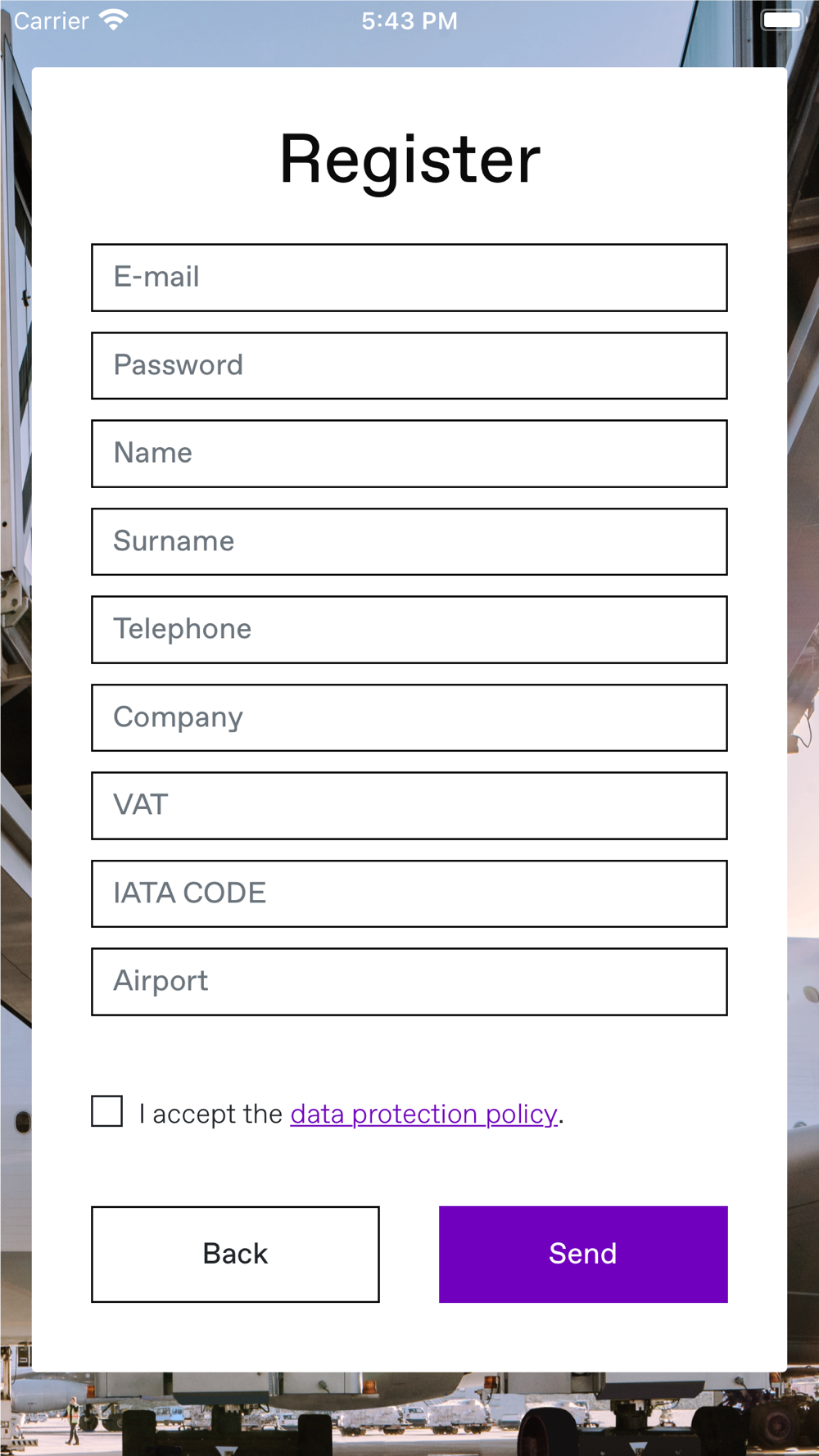Tick the data protection policy checkbox
This screenshot has height=1456, width=819.
[x=107, y=1111]
